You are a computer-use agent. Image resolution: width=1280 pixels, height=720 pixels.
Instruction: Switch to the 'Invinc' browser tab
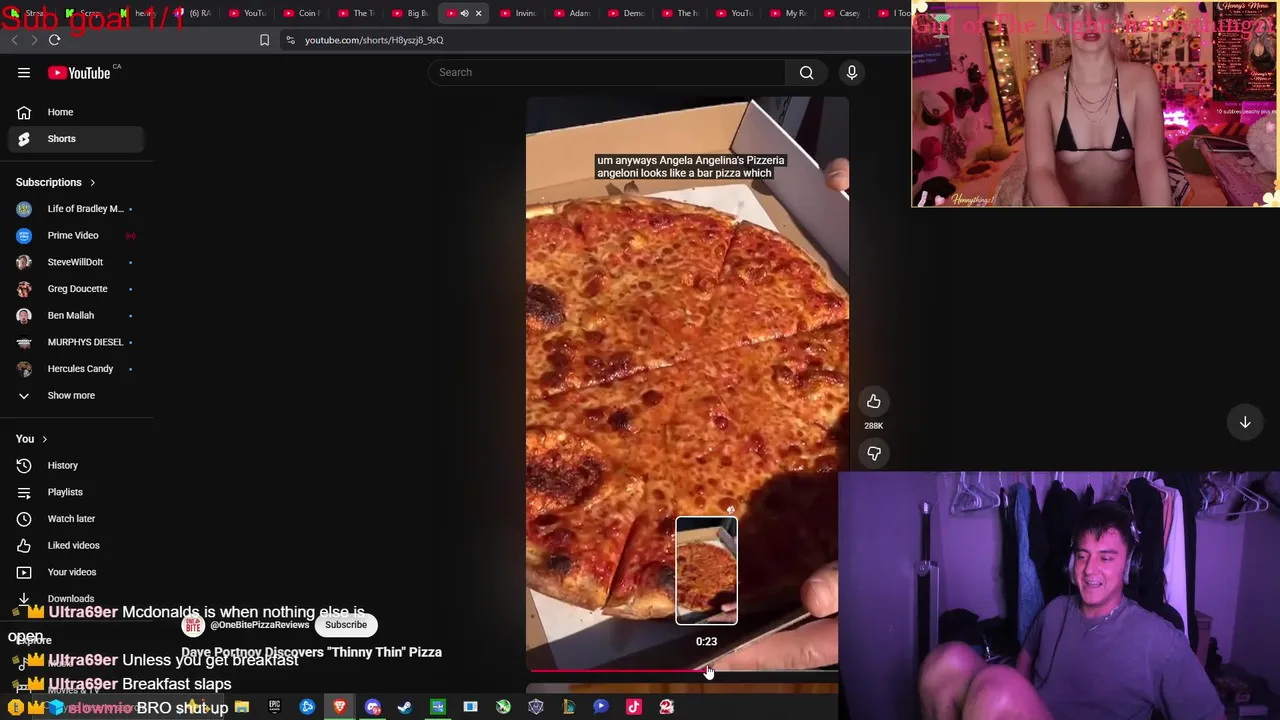(x=517, y=13)
